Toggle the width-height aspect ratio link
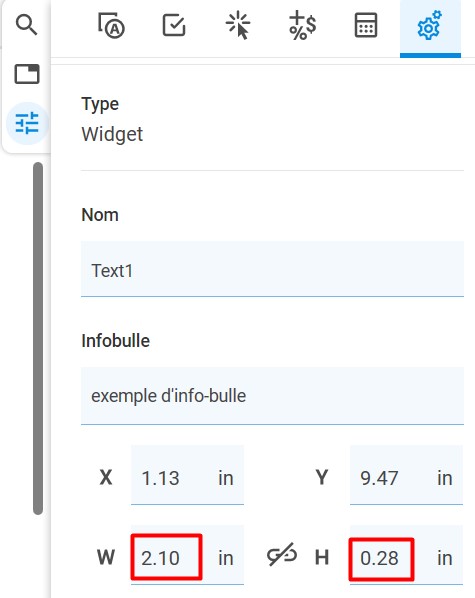The width and height of the screenshot is (475, 598). coord(282,554)
